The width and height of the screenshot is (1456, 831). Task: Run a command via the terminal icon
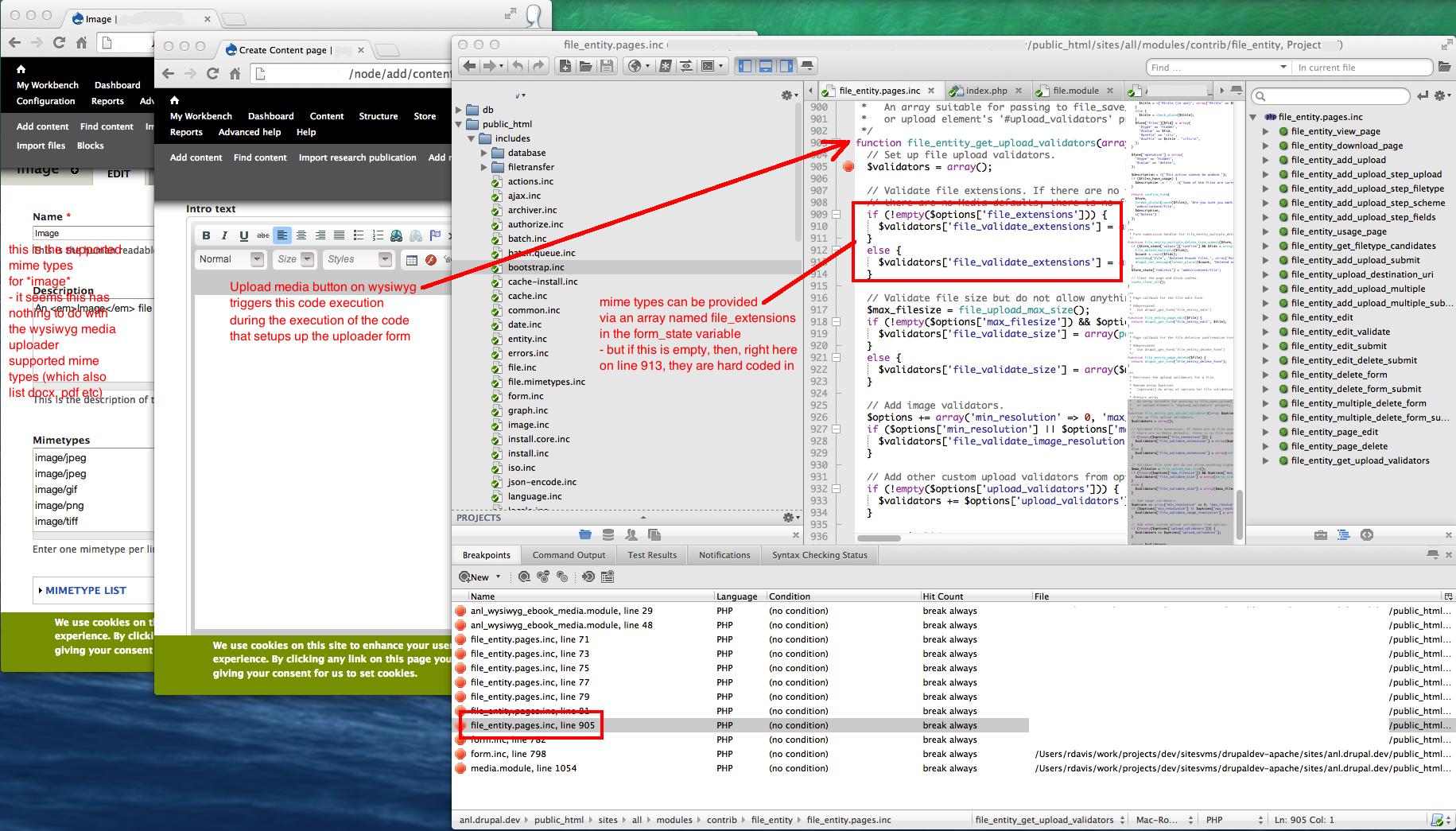pos(708,66)
